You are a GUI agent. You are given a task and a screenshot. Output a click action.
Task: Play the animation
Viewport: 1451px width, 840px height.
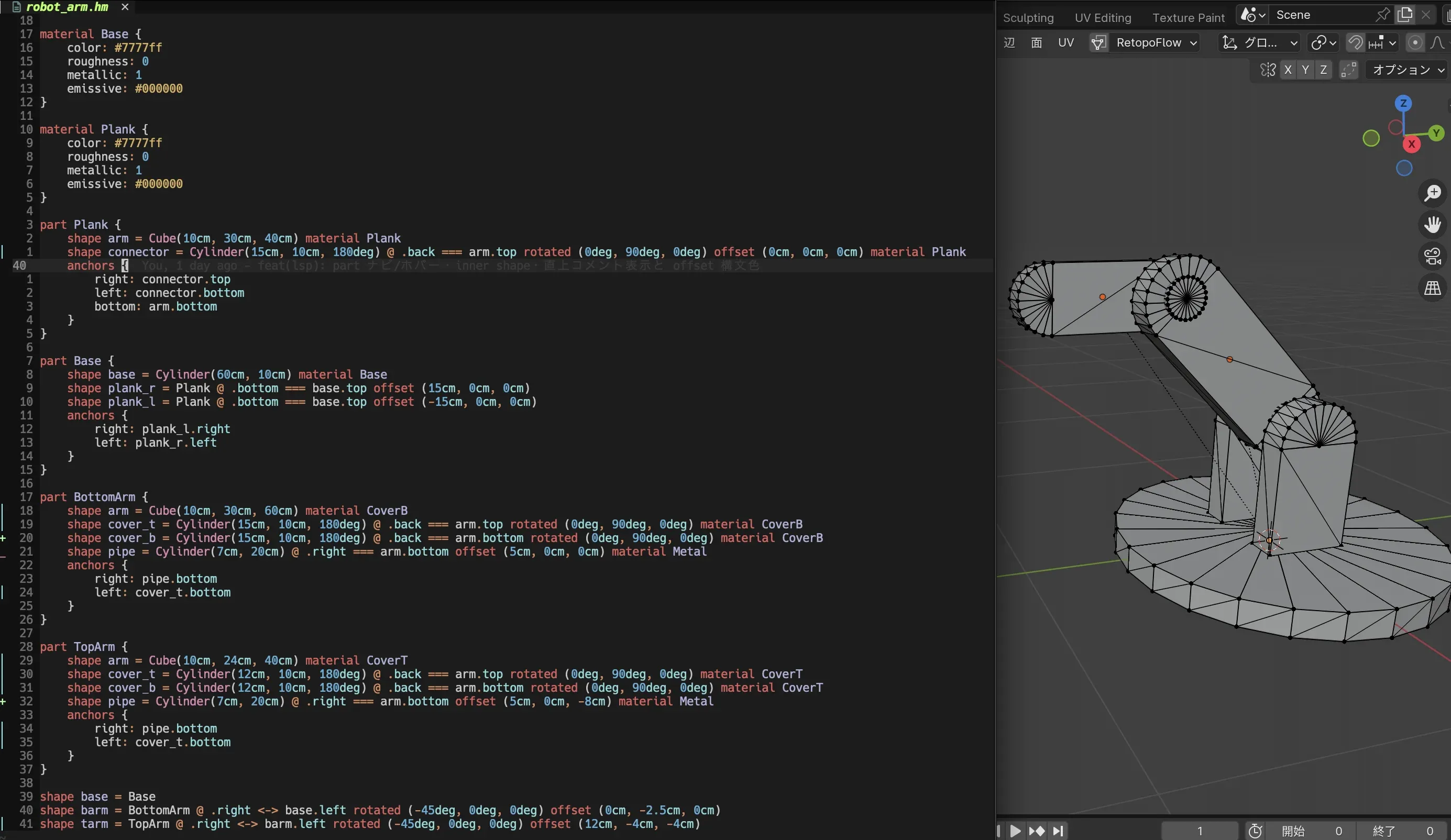pyautogui.click(x=1016, y=831)
